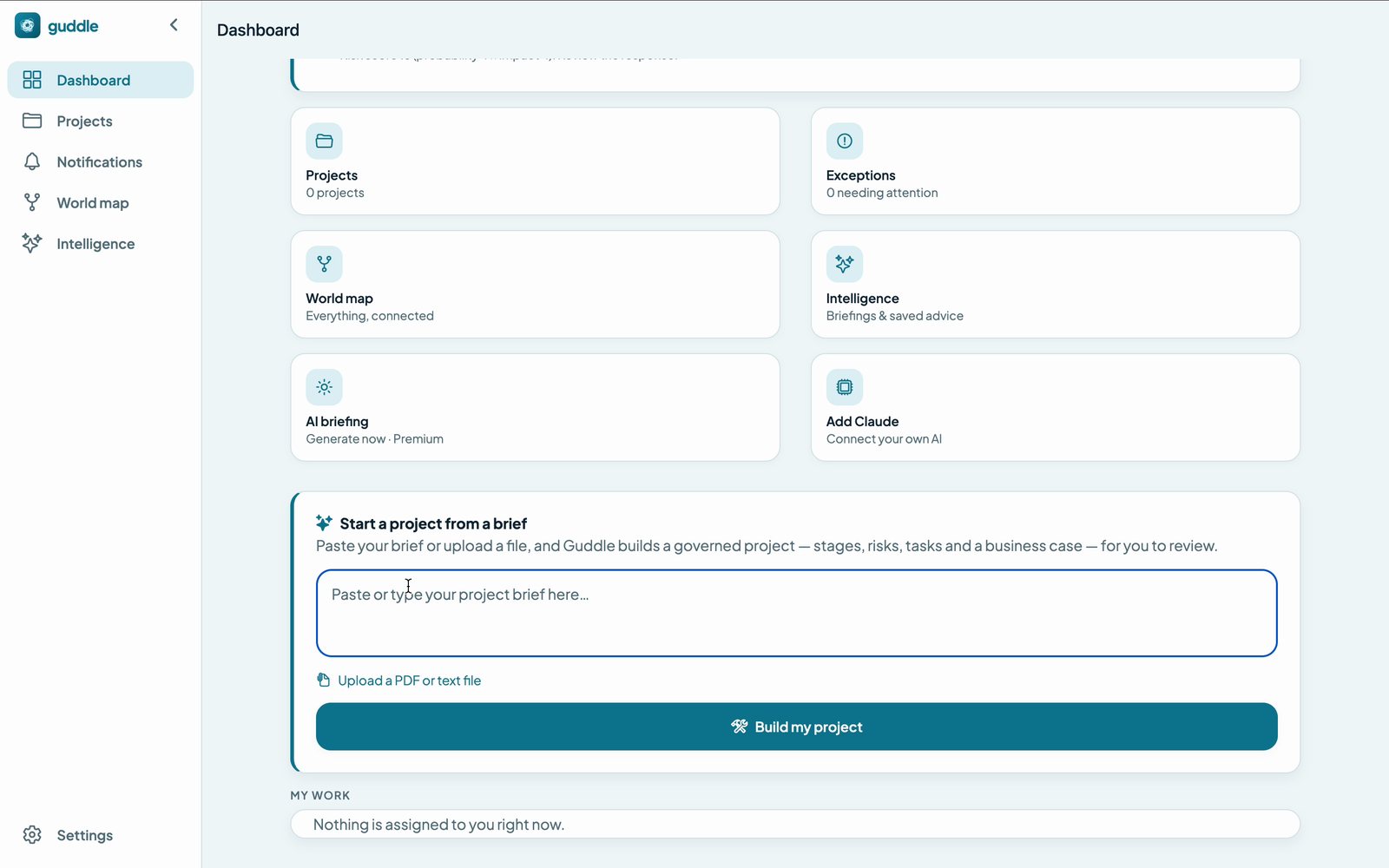The width and height of the screenshot is (1389, 868).
Task: Focus the project brief text box
Action: coord(796,613)
